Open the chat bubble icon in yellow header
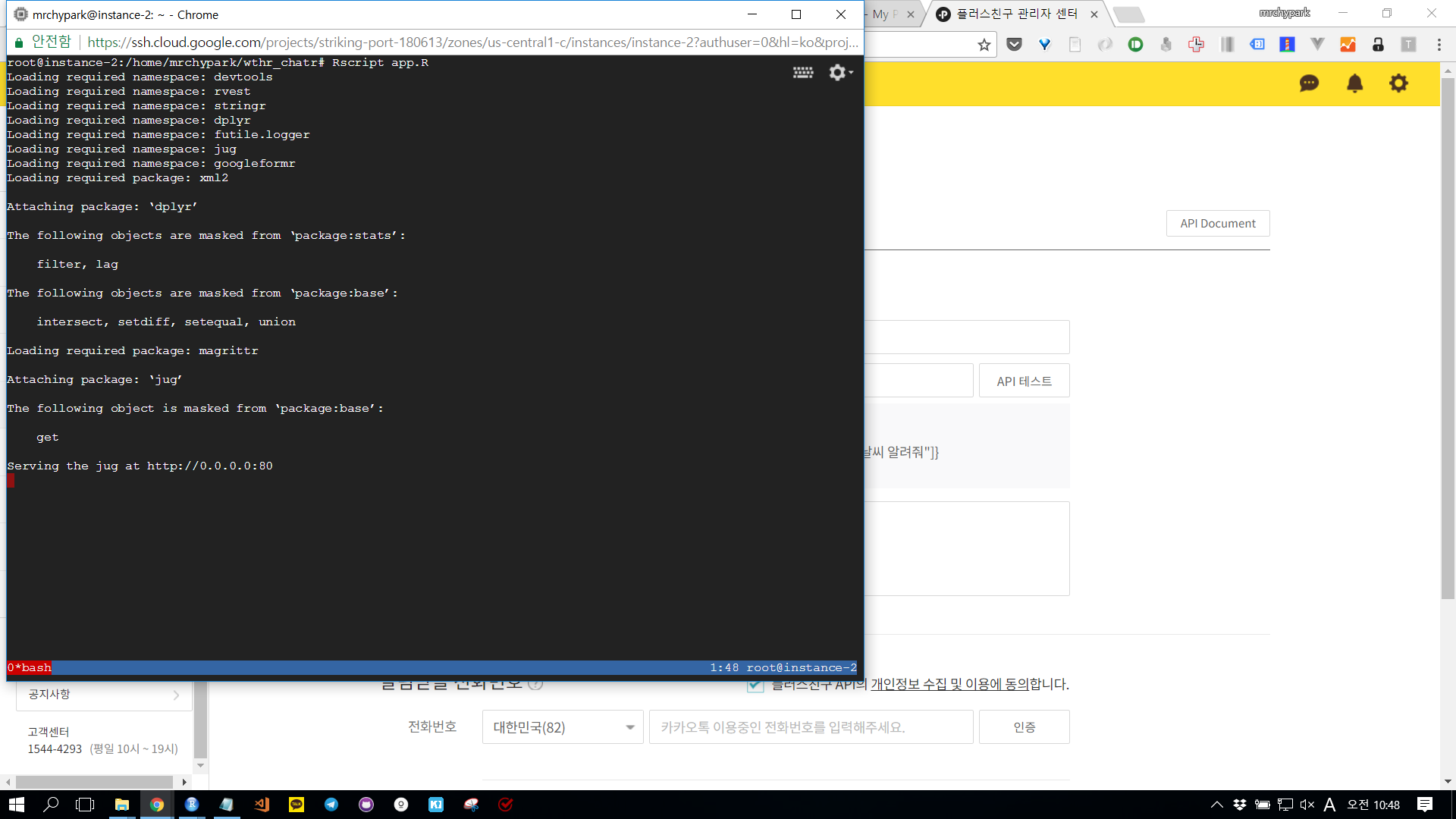 tap(1309, 83)
